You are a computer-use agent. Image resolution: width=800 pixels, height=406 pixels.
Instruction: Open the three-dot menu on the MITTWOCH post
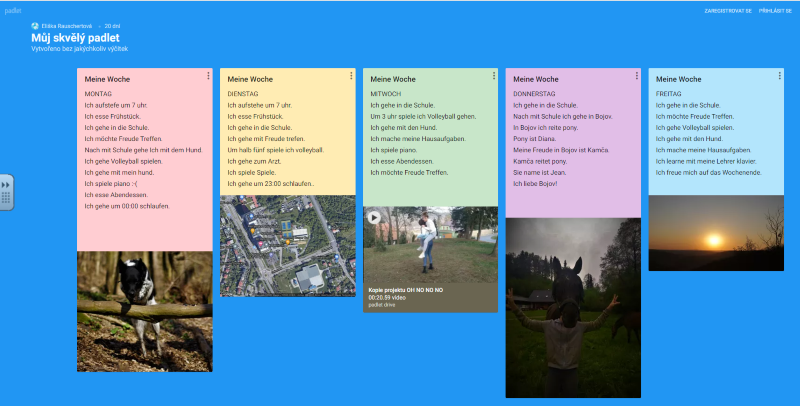[x=493, y=76]
